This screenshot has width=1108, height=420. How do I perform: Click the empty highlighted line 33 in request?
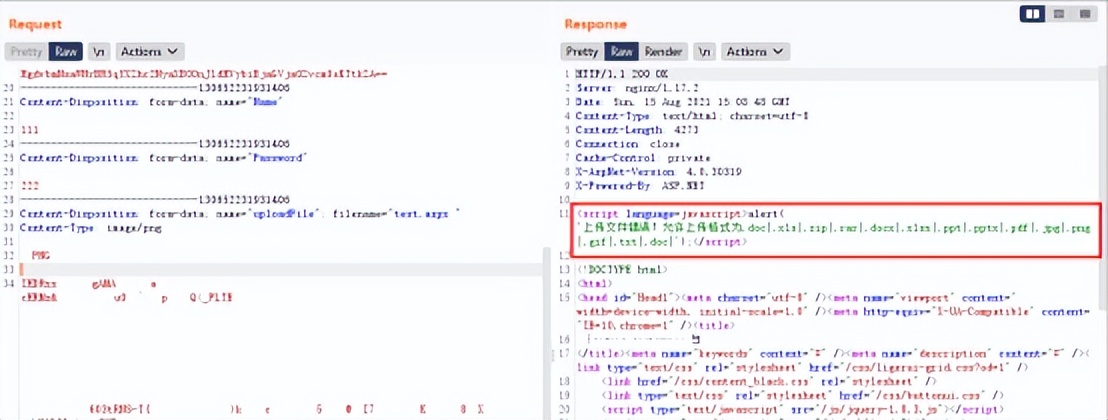pos(281,269)
